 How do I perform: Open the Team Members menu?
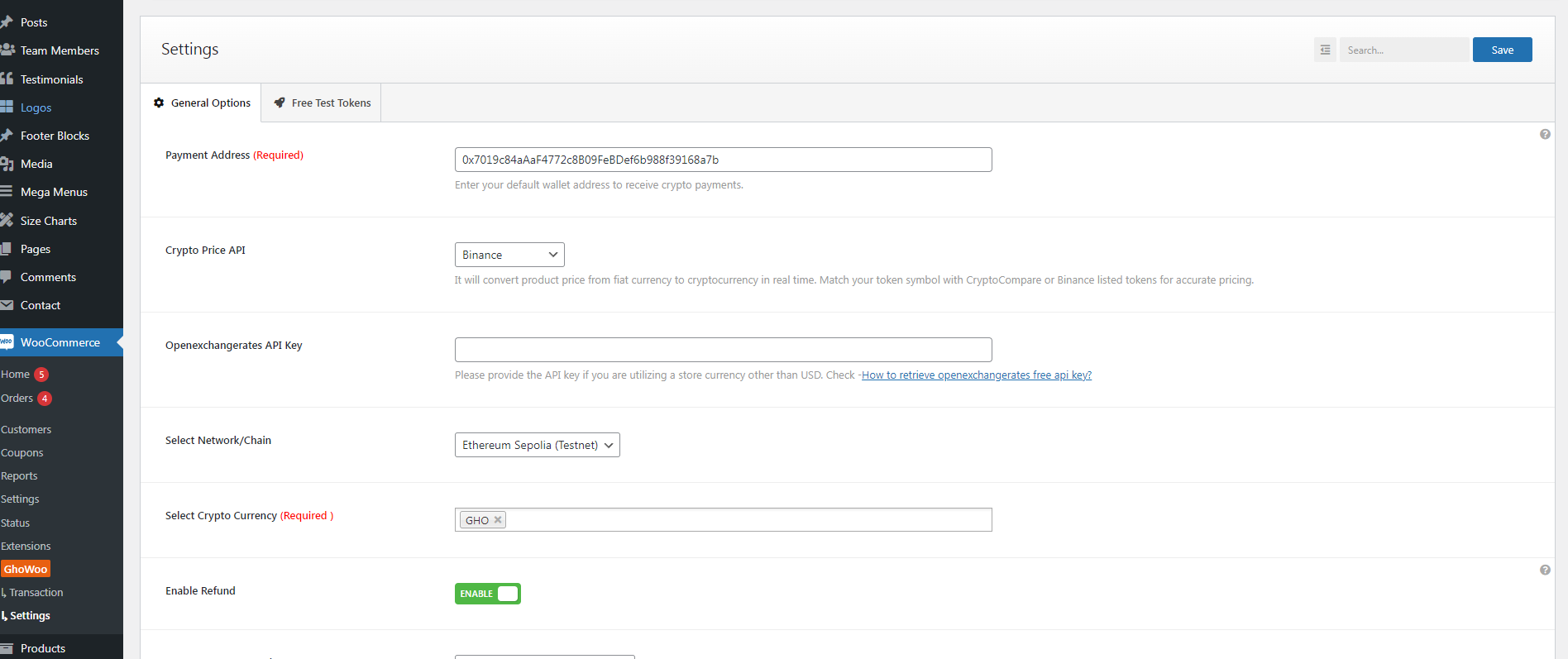tap(61, 50)
